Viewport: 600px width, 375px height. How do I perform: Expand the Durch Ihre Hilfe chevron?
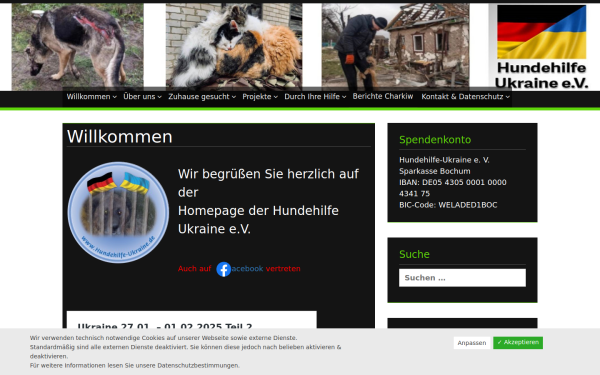(344, 97)
